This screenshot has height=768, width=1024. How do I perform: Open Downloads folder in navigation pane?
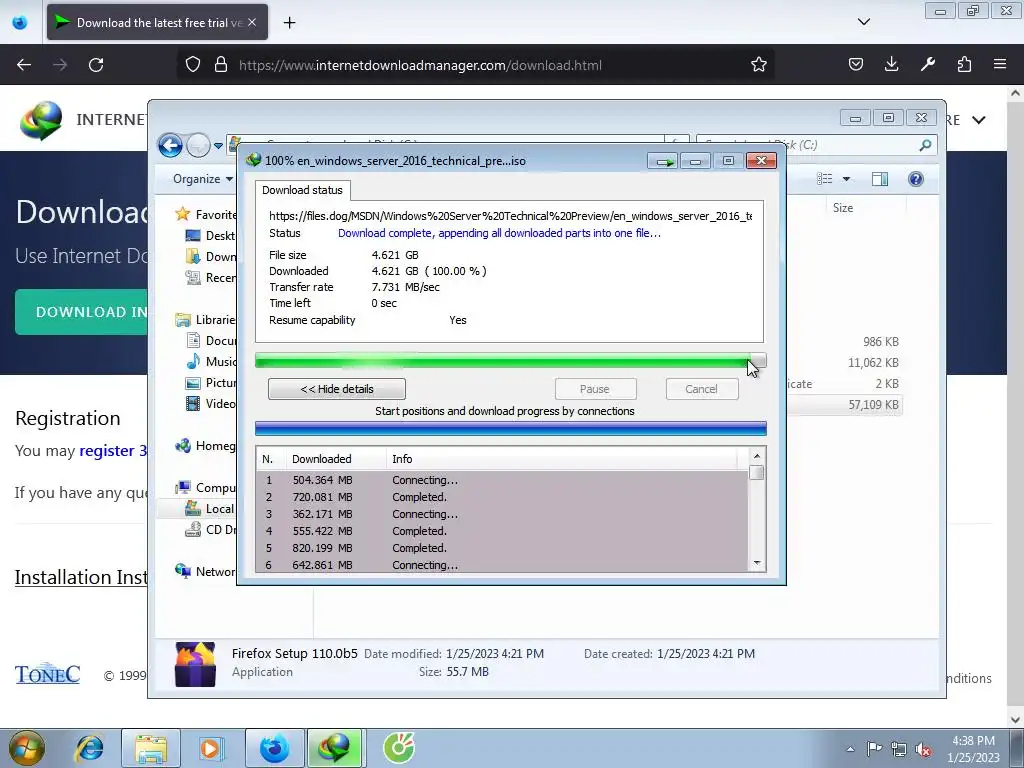(x=210, y=257)
